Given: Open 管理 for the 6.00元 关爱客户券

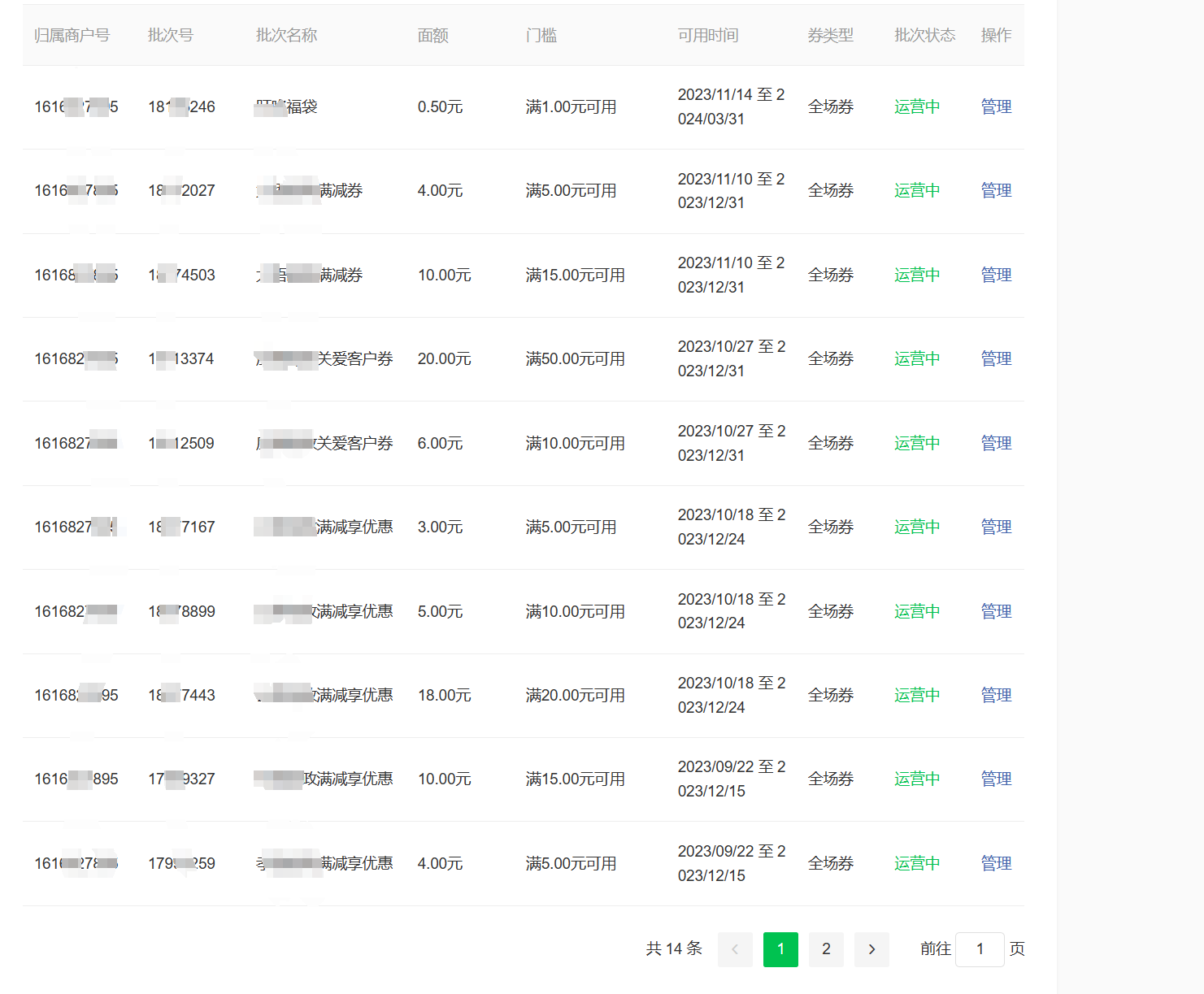Looking at the screenshot, I should coord(996,443).
